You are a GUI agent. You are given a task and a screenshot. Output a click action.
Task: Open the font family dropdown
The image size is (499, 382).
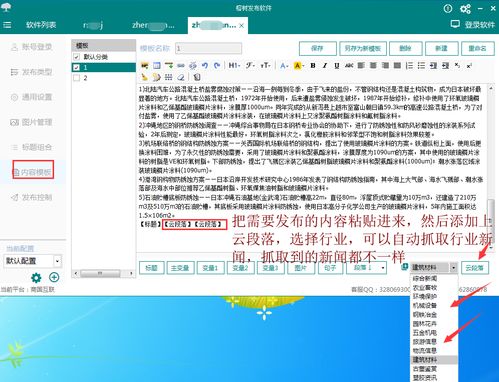[250, 66]
